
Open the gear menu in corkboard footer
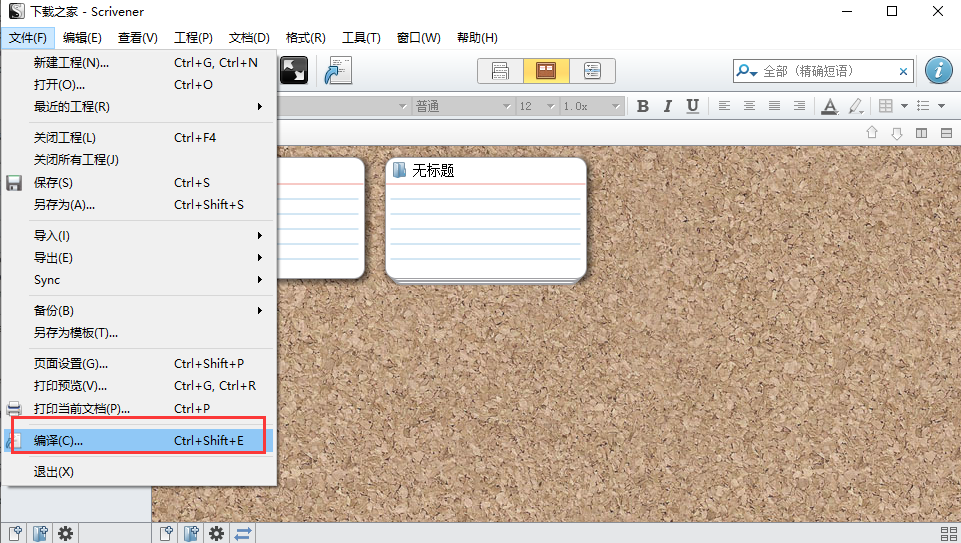[216, 533]
